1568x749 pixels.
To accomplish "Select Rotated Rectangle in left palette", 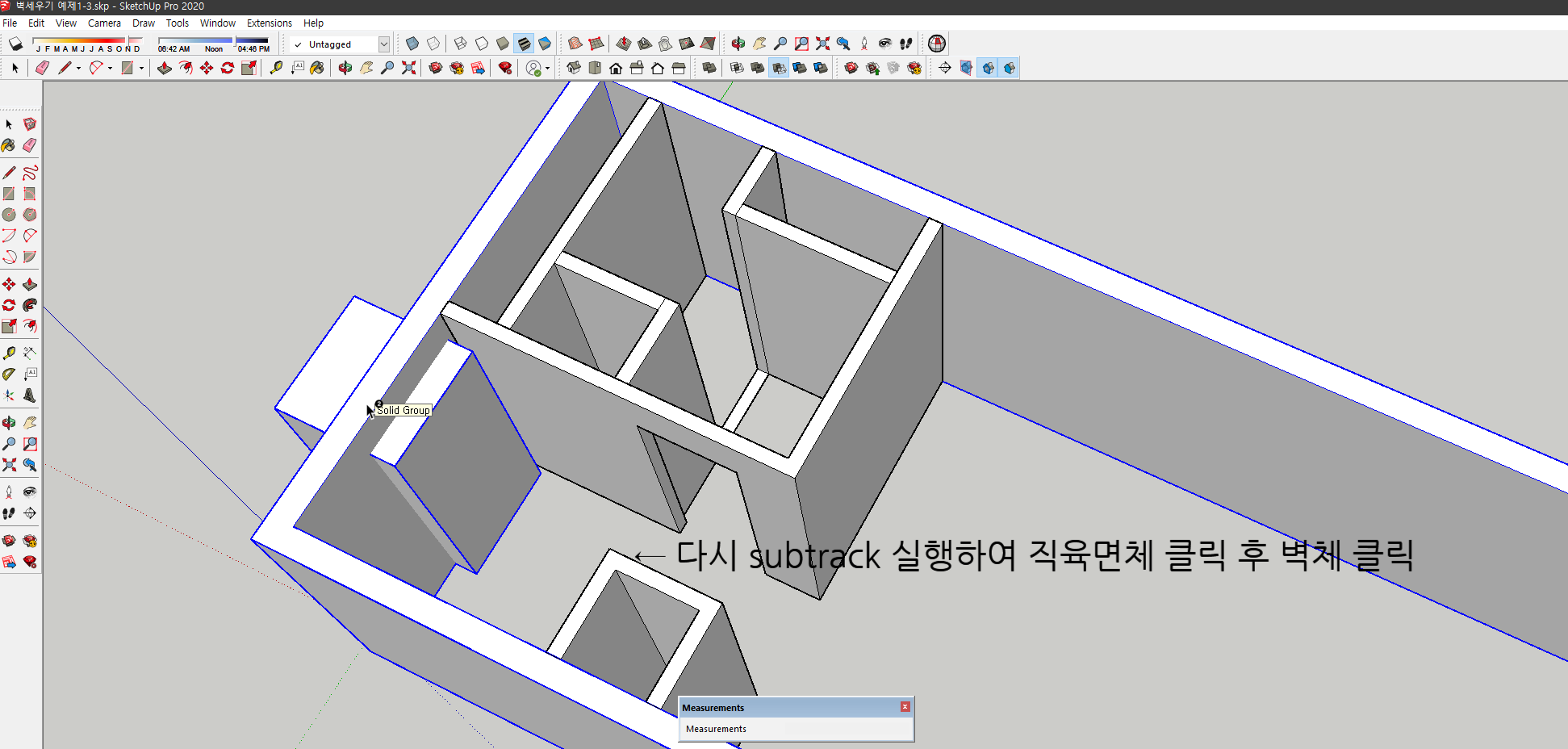I will click(x=30, y=194).
